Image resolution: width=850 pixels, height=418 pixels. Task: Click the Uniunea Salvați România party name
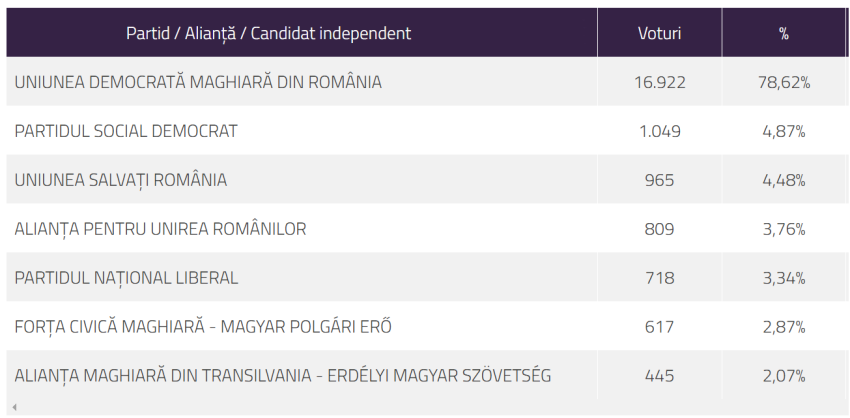click(121, 180)
